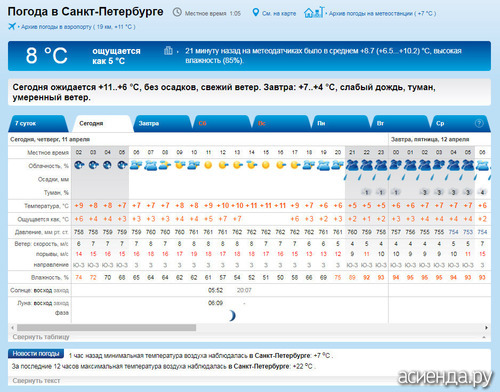Click the horizontal scrollbar thumb under table
Image resolution: width=500 pixels, height=392 pixels.
107,328
